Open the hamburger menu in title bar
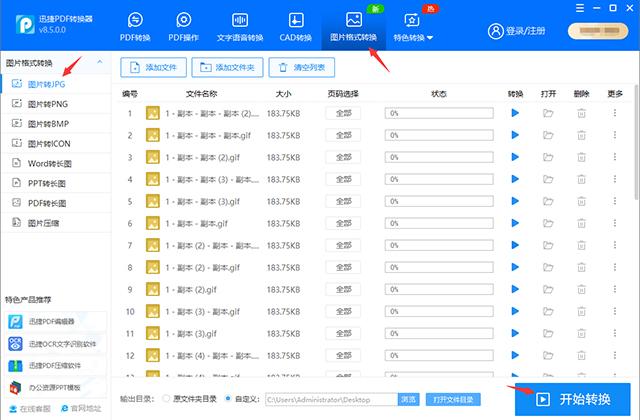Screen dimensions: 640x420 tap(580, 8)
